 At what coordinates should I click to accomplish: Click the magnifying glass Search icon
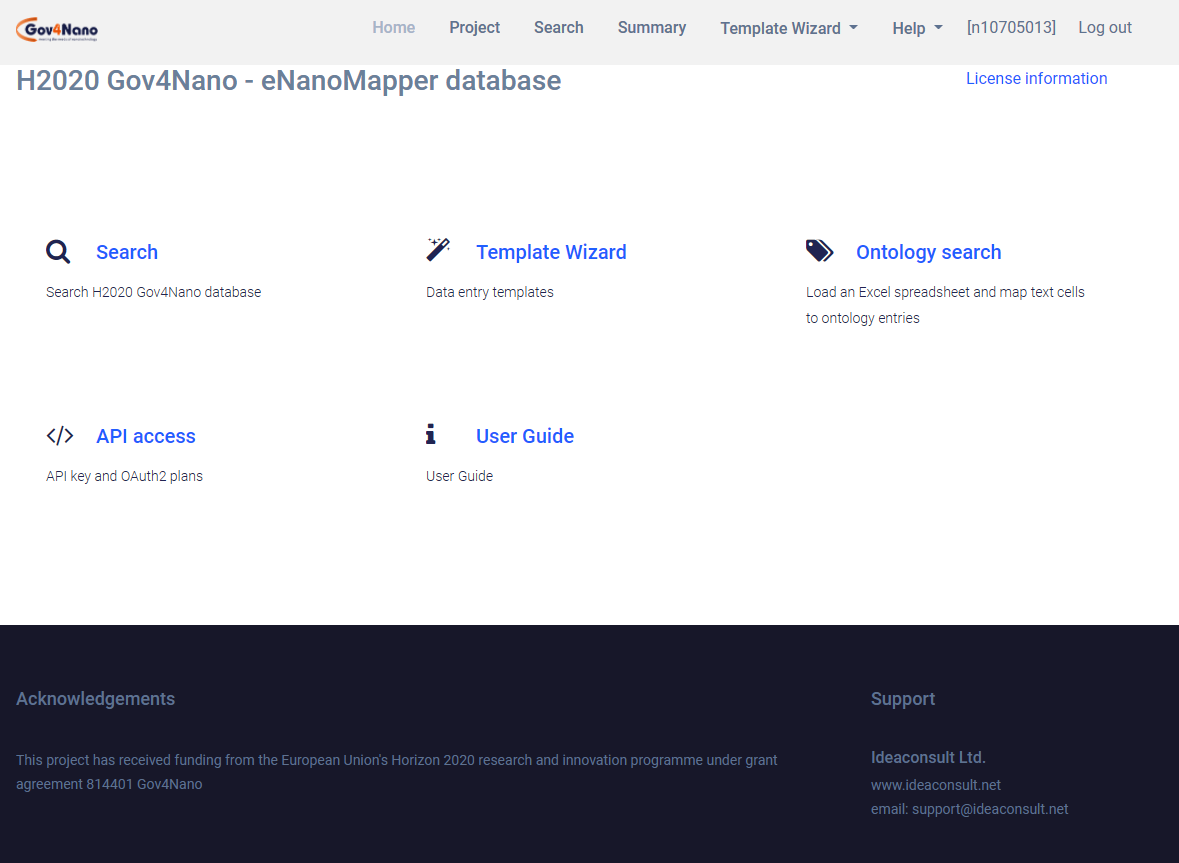[58, 252]
